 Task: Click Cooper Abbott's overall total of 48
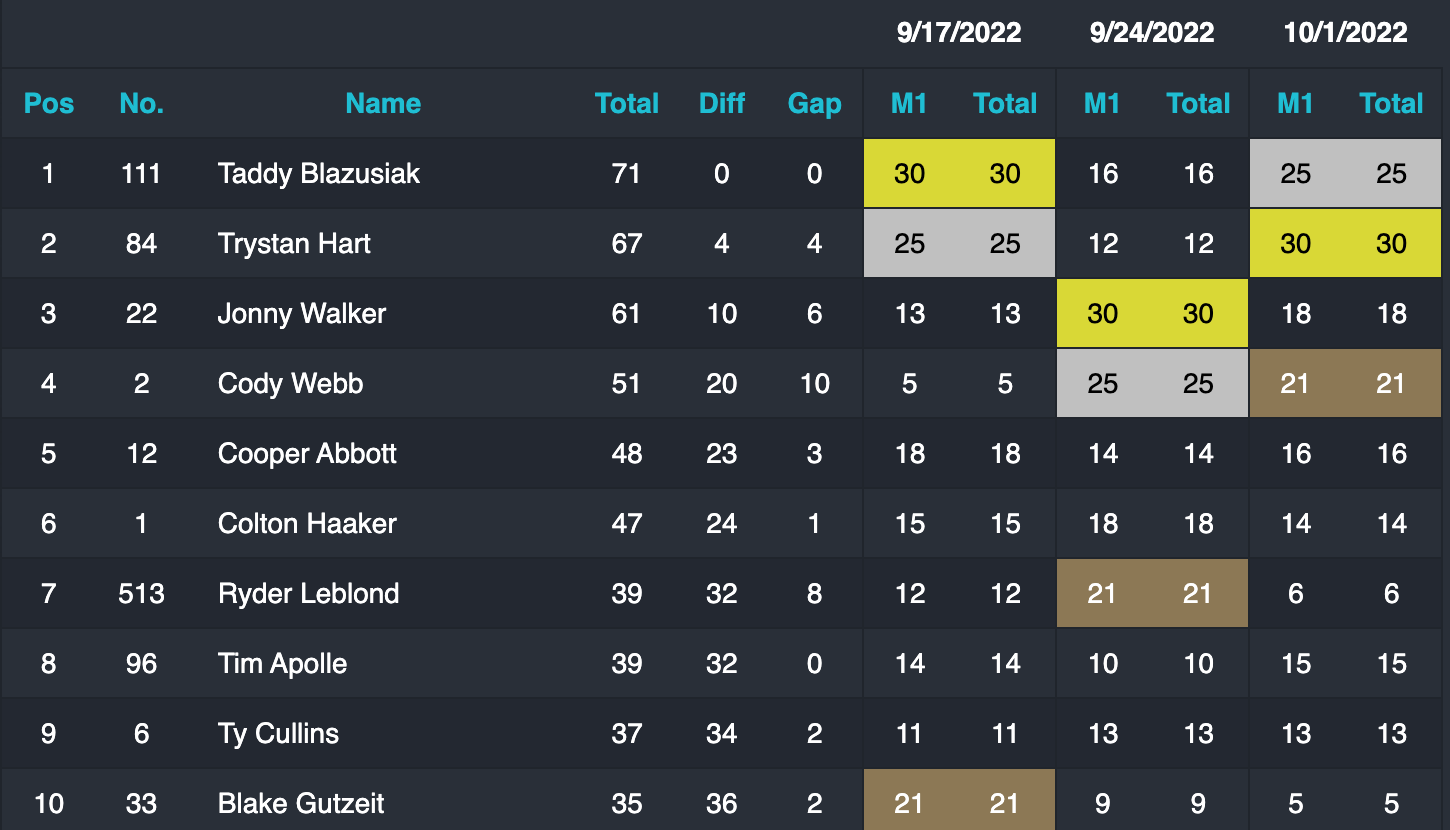[x=627, y=453]
